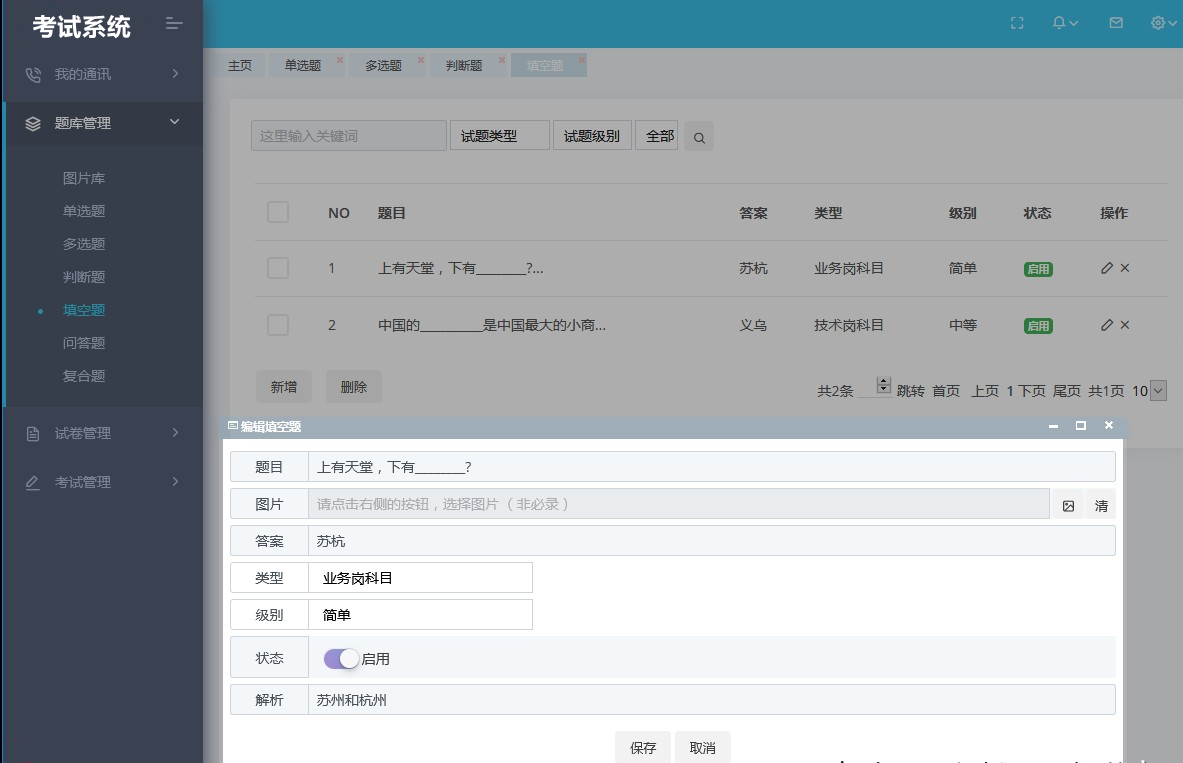The width and height of the screenshot is (1183, 763).
Task: Click the image picker icon beside 图片 field
Action: 1068,505
